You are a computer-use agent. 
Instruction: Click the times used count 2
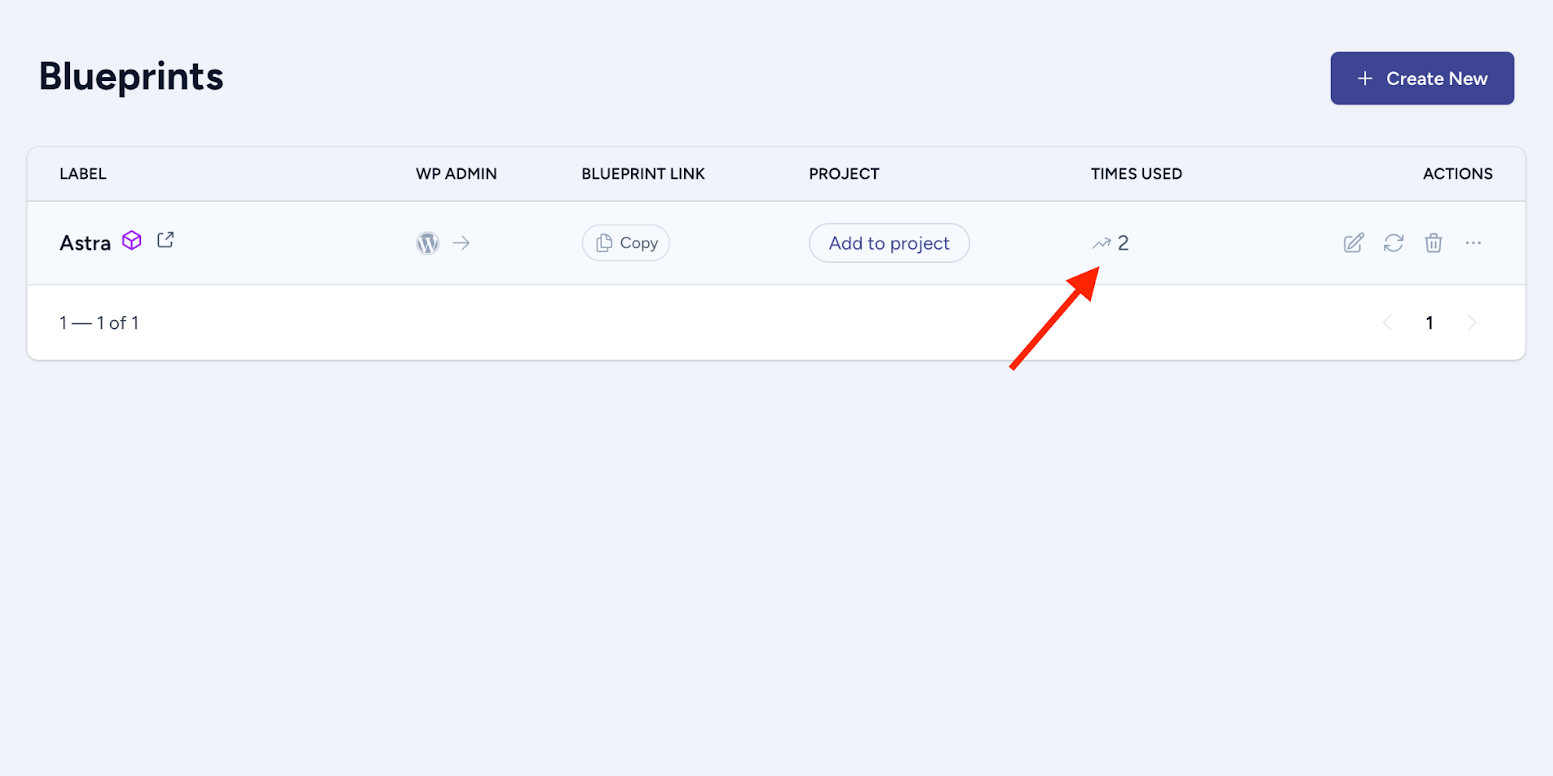[x=1123, y=243]
